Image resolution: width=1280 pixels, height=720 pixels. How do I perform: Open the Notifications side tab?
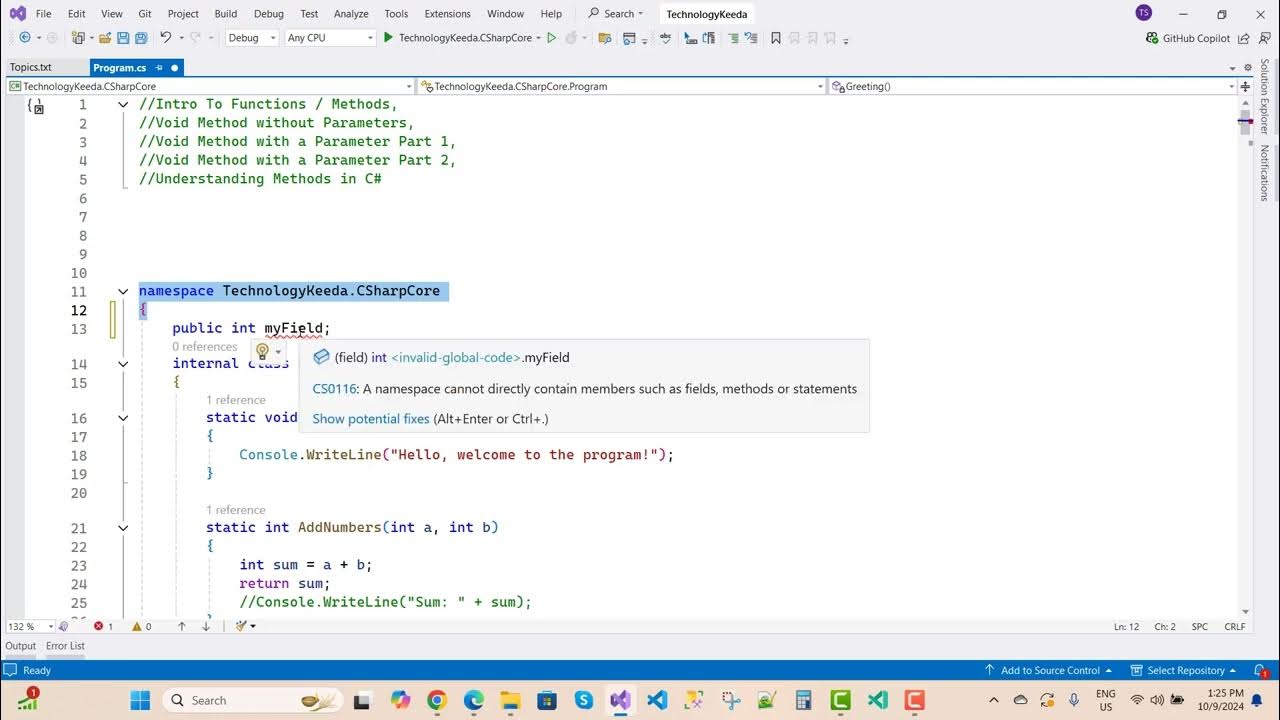[x=1264, y=173]
